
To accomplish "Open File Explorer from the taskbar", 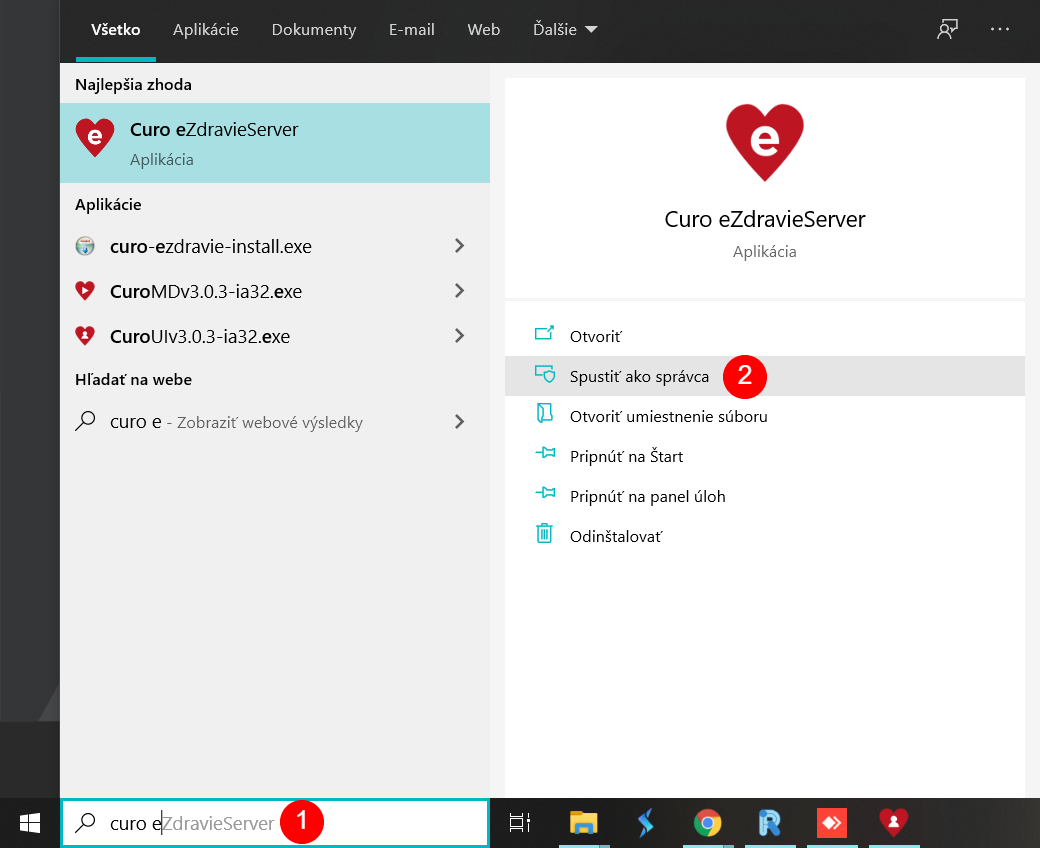I will 584,823.
